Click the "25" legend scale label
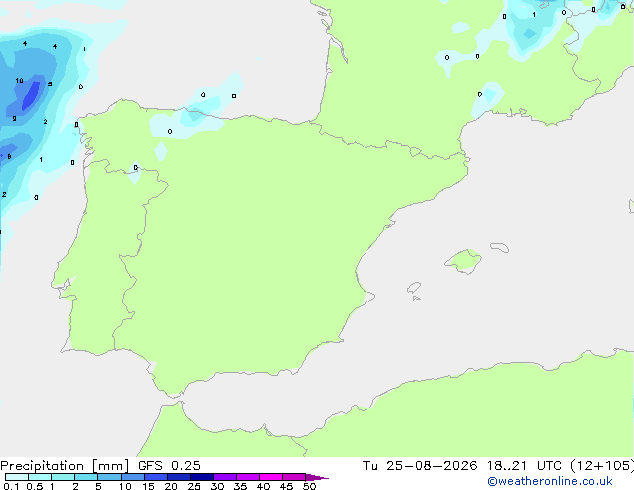Viewport: 634px width, 490px height. (x=194, y=486)
